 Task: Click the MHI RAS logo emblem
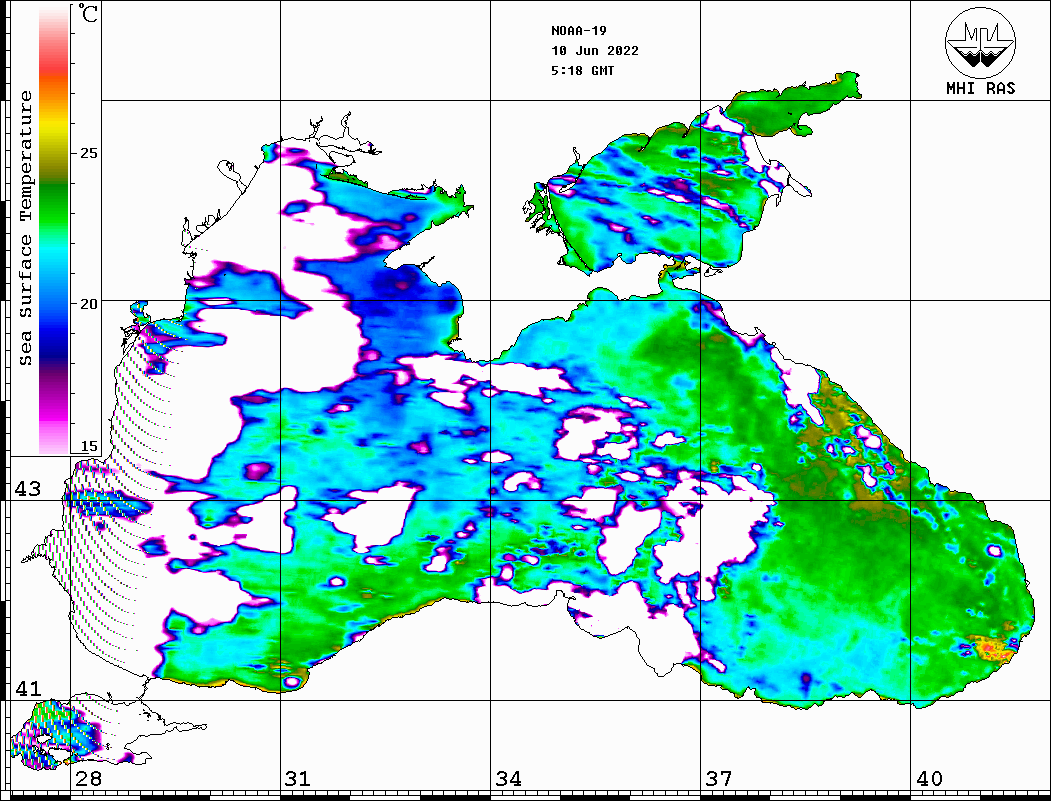[980, 42]
